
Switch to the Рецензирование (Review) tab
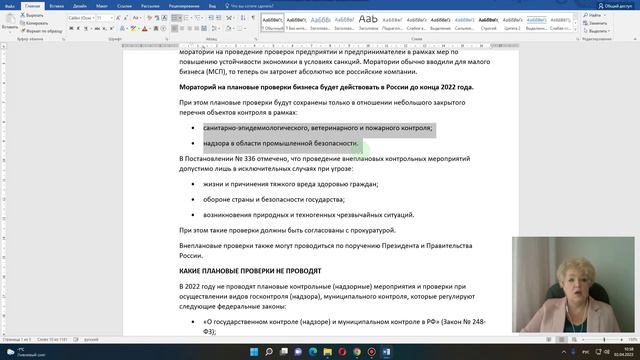point(184,6)
